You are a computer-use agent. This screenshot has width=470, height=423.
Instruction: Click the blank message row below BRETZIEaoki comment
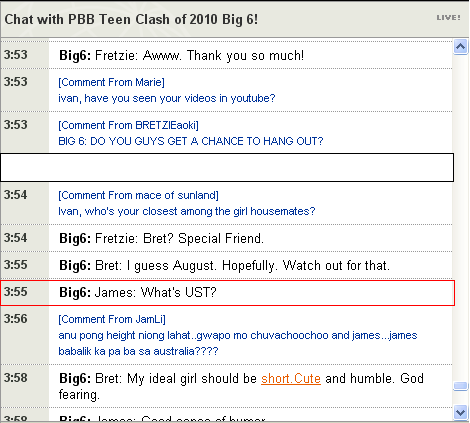[x=227, y=167]
